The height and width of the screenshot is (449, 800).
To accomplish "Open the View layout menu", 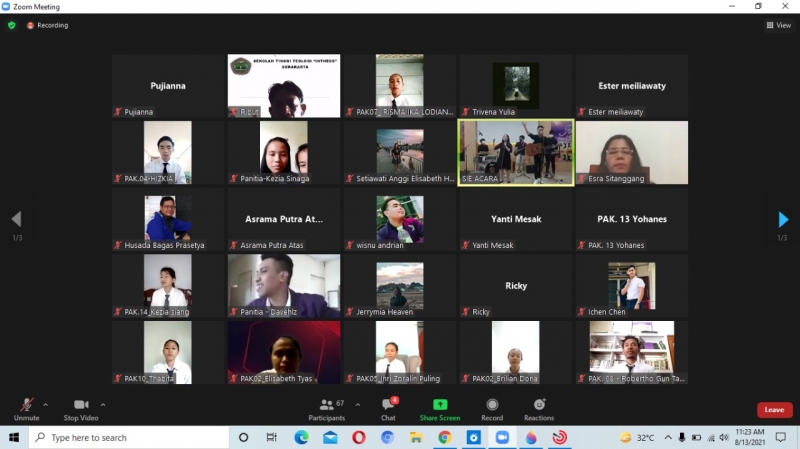I will (x=779, y=25).
